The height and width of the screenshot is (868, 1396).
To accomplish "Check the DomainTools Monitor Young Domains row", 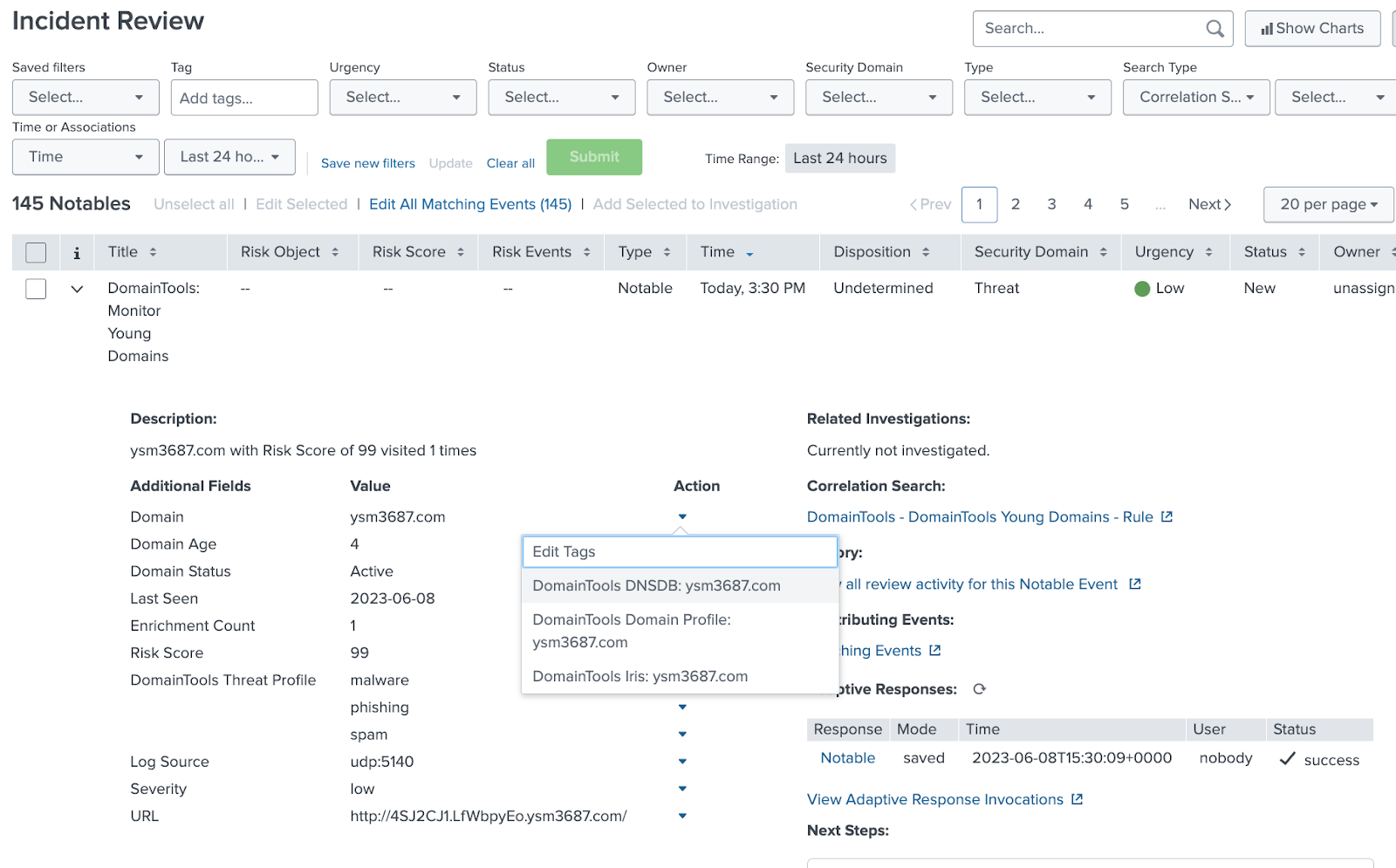I will [36, 289].
